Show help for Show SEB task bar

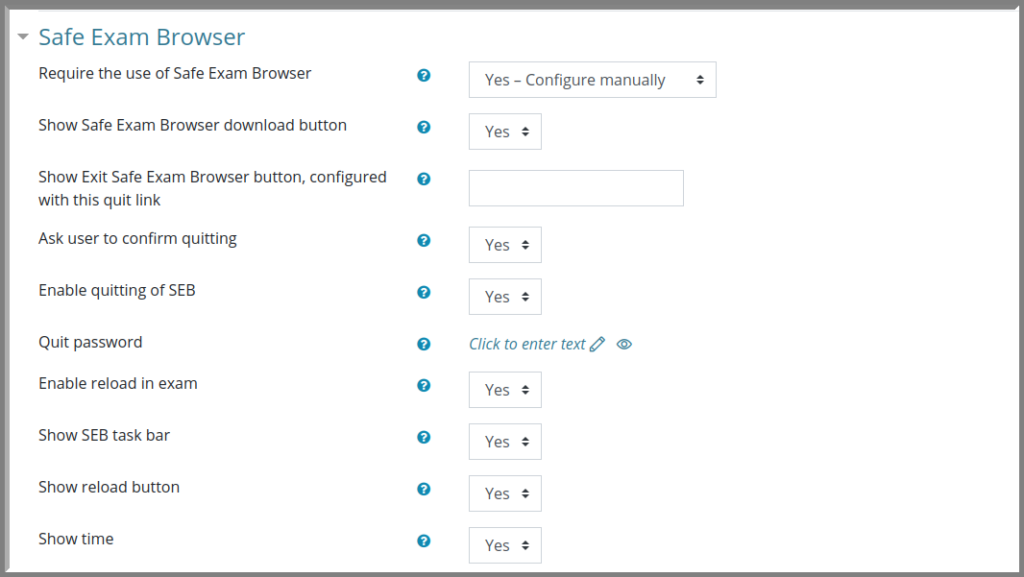[x=424, y=437]
